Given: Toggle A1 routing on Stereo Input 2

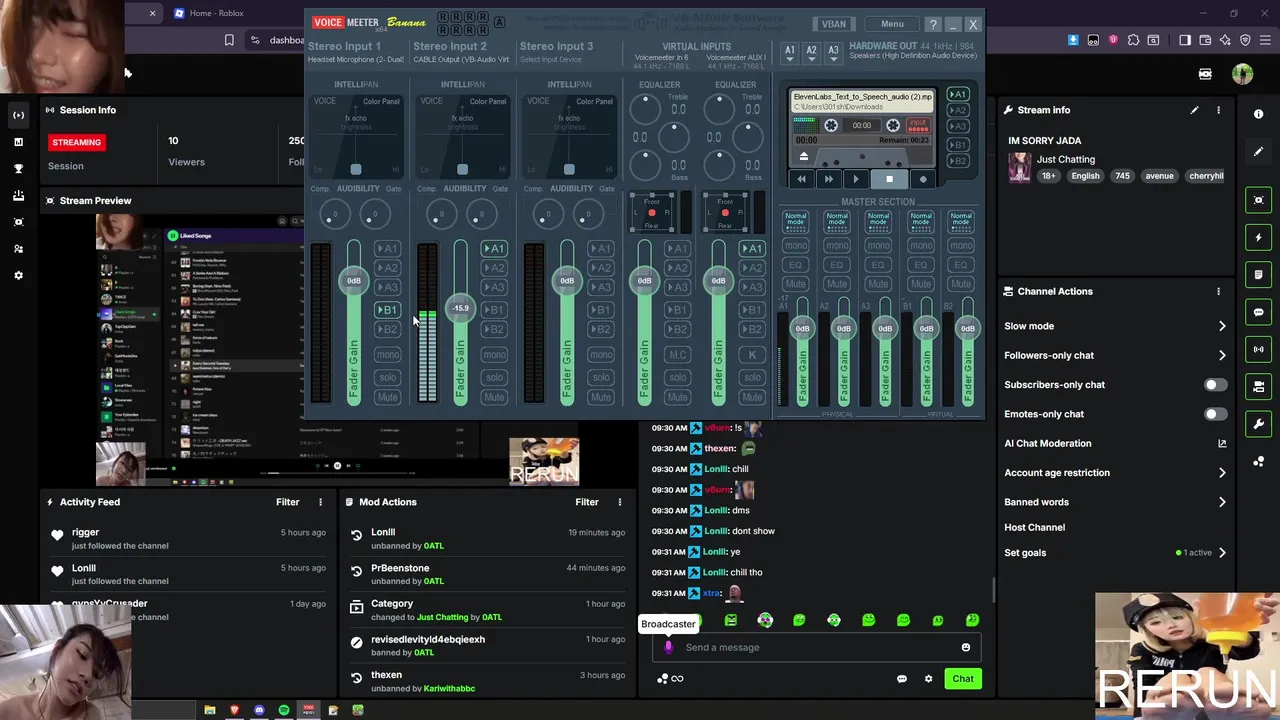Looking at the screenshot, I should [x=494, y=249].
